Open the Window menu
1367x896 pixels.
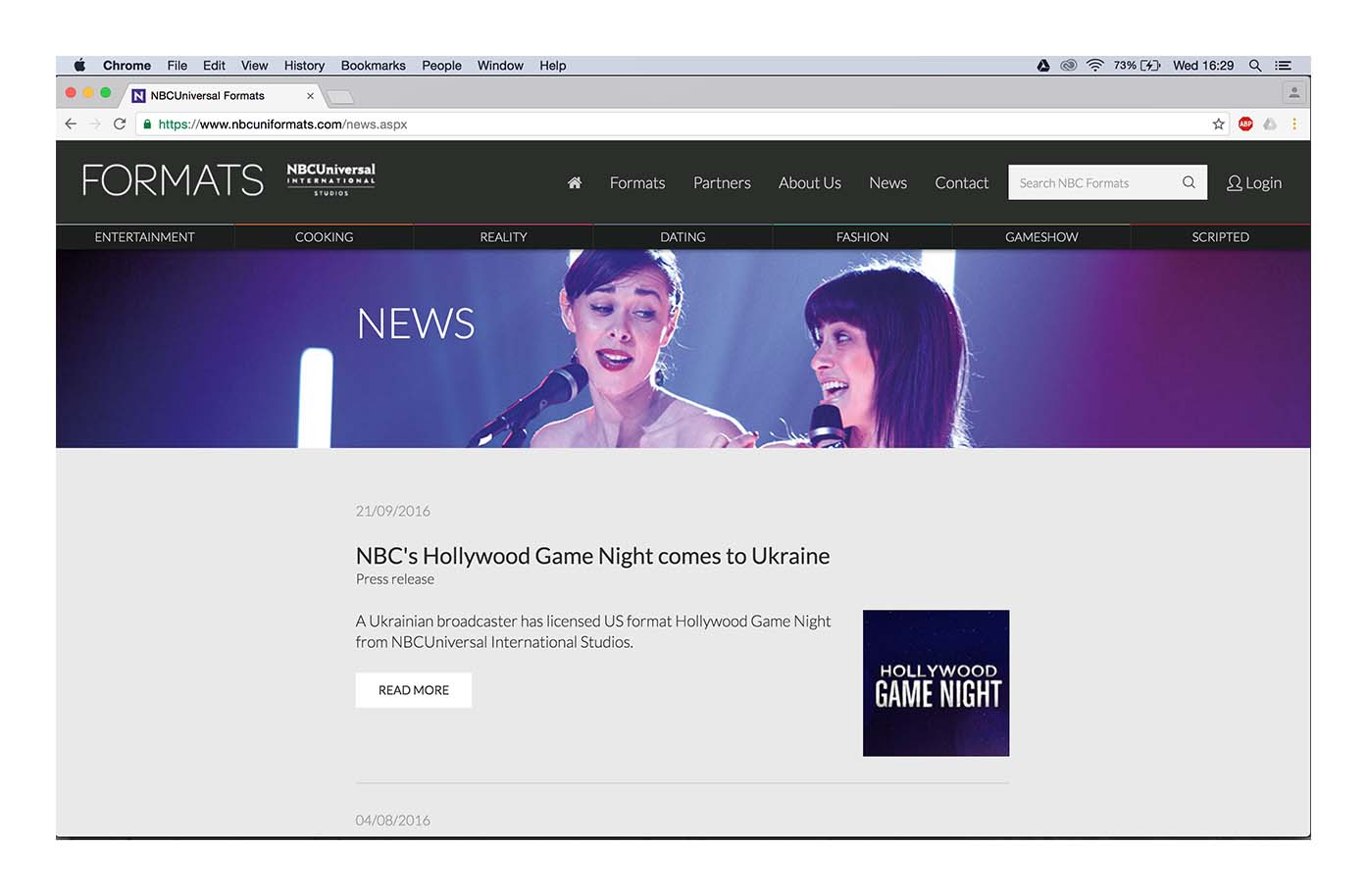pyautogui.click(x=500, y=66)
